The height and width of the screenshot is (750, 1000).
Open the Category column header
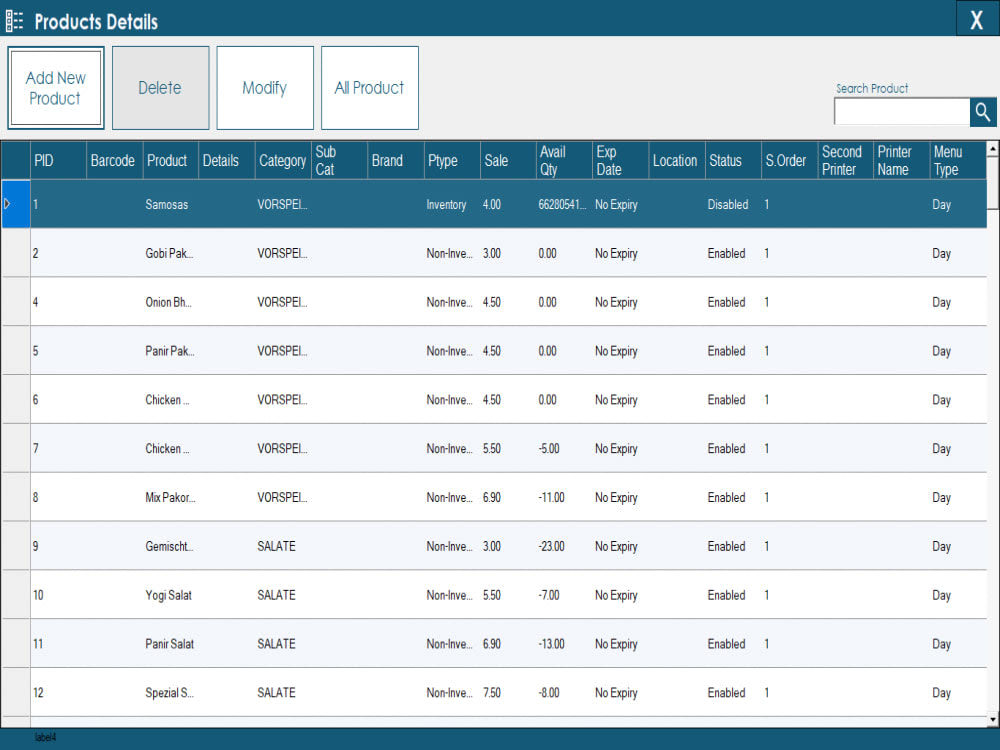tap(282, 160)
